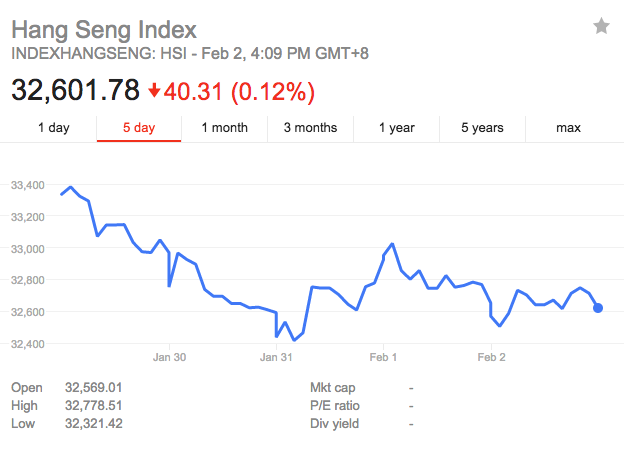624x457 pixels.
Task: Show the 1 year chart
Action: pyautogui.click(x=396, y=128)
